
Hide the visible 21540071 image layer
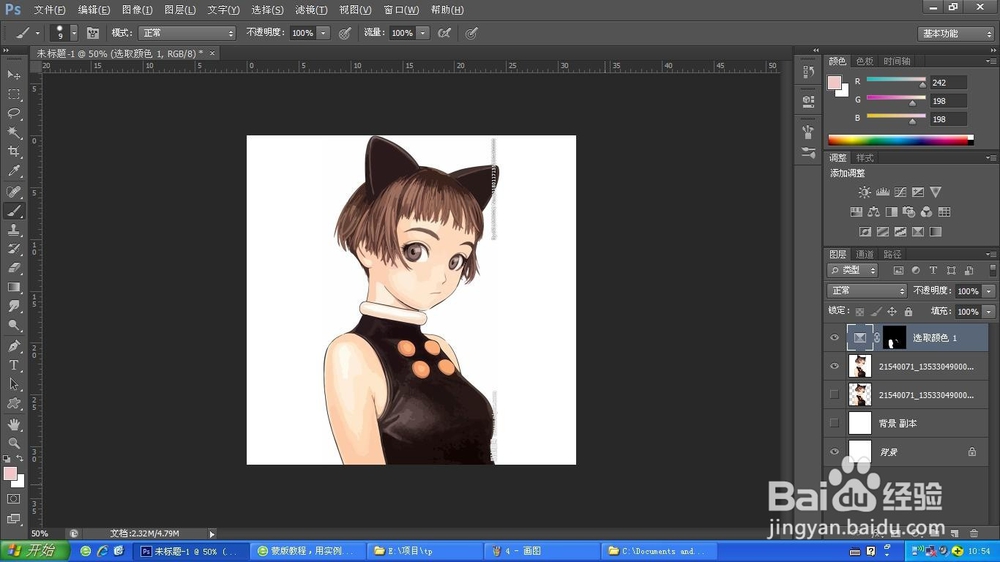(x=834, y=366)
